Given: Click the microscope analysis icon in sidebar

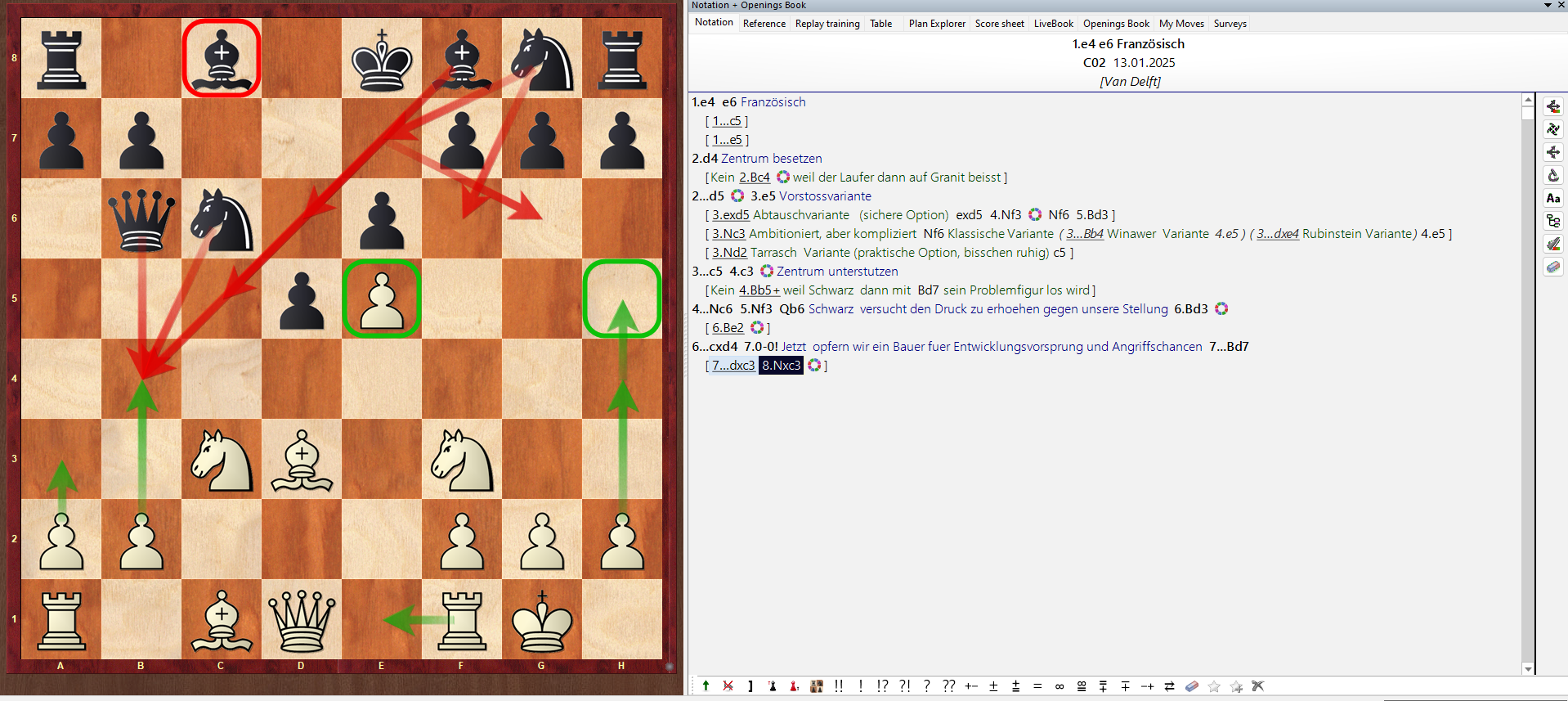Looking at the screenshot, I should pyautogui.click(x=1552, y=175).
